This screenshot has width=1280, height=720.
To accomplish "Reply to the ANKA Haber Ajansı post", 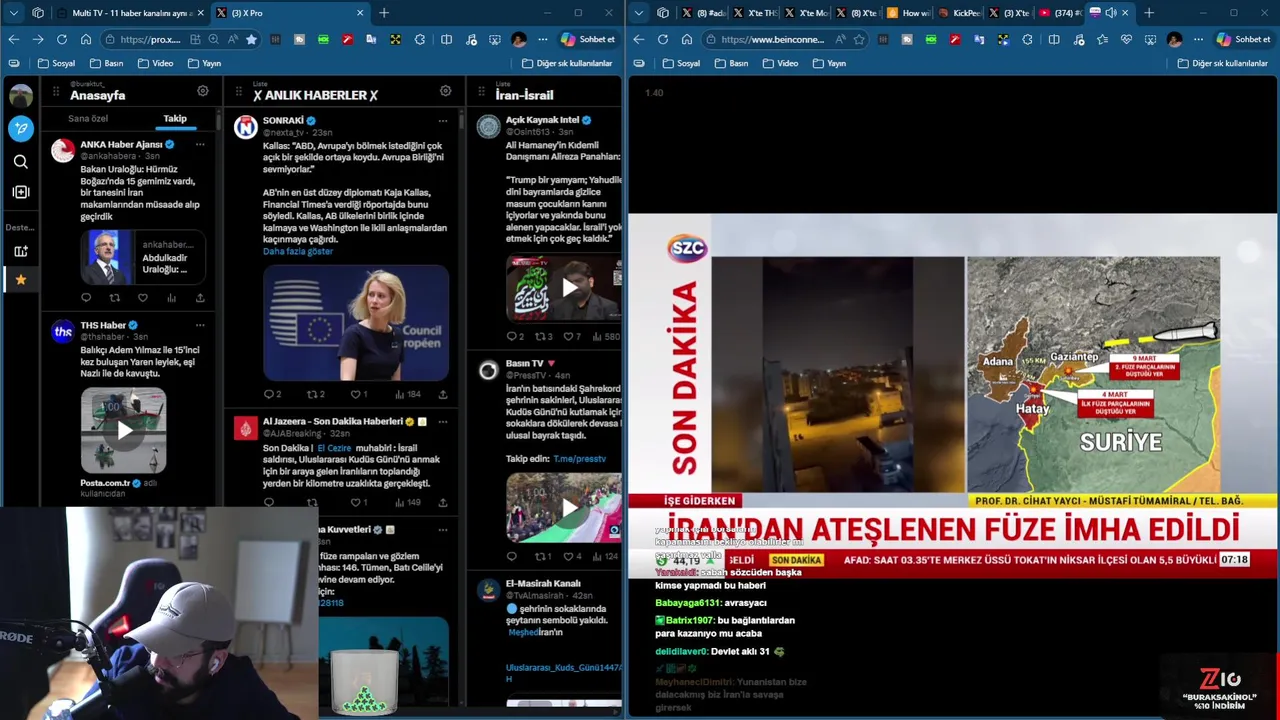I will point(86,298).
